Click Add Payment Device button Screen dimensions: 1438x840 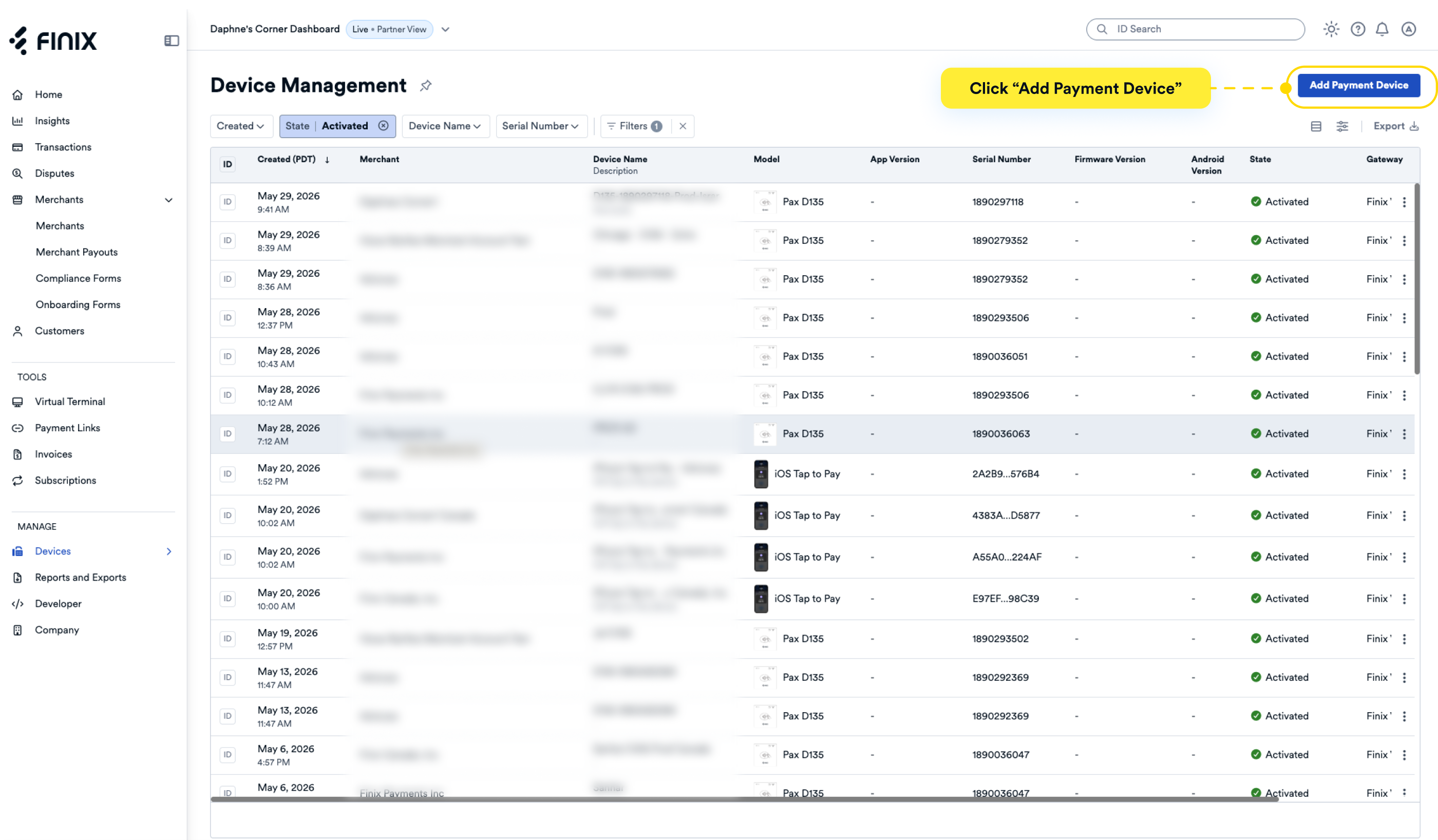(1358, 86)
